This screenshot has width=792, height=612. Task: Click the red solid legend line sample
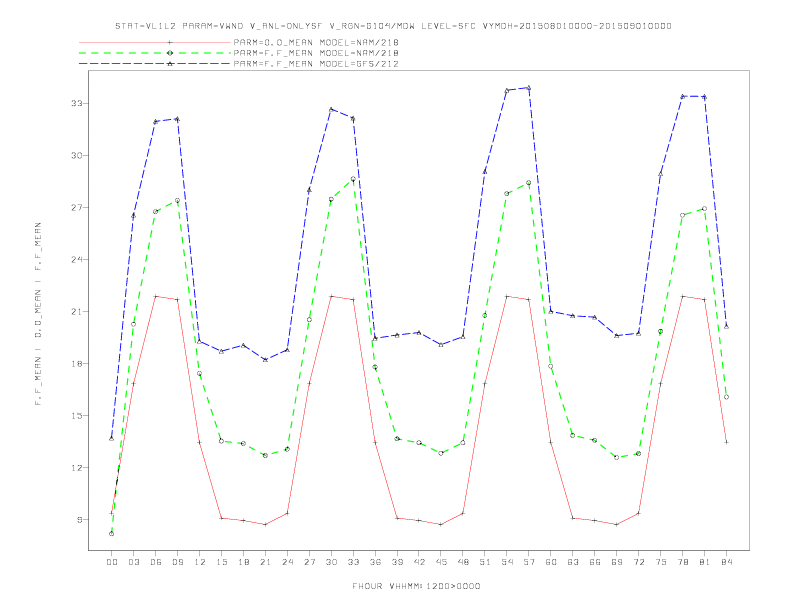point(155,42)
